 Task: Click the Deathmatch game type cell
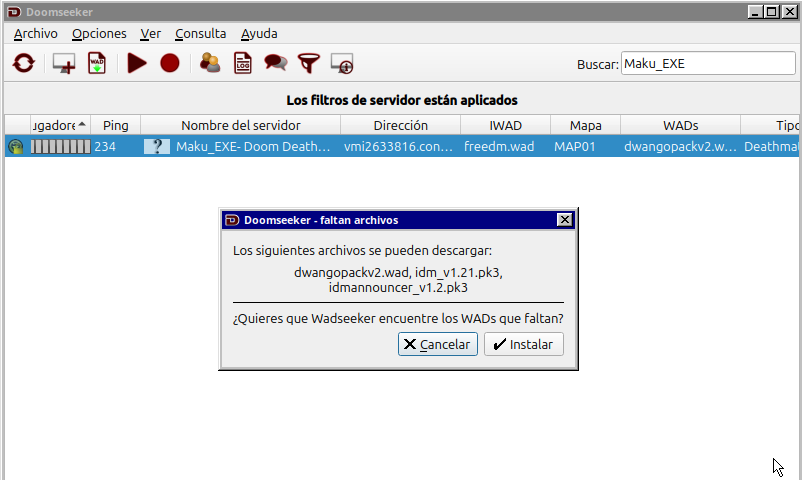[x=771, y=147]
